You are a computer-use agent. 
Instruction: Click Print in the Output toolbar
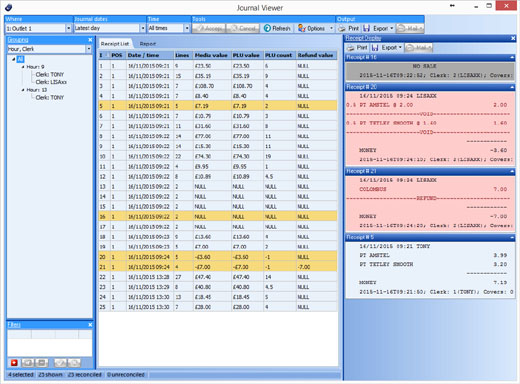(349, 28)
